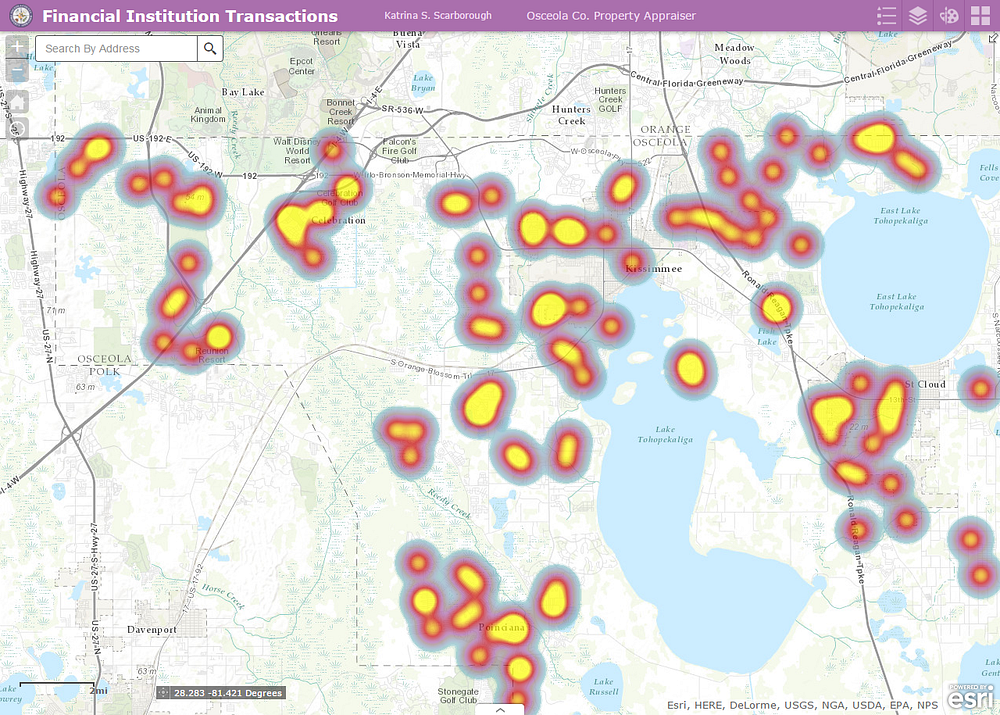Click the Esri logo in corner
The width and height of the screenshot is (1000, 715).
point(971,697)
